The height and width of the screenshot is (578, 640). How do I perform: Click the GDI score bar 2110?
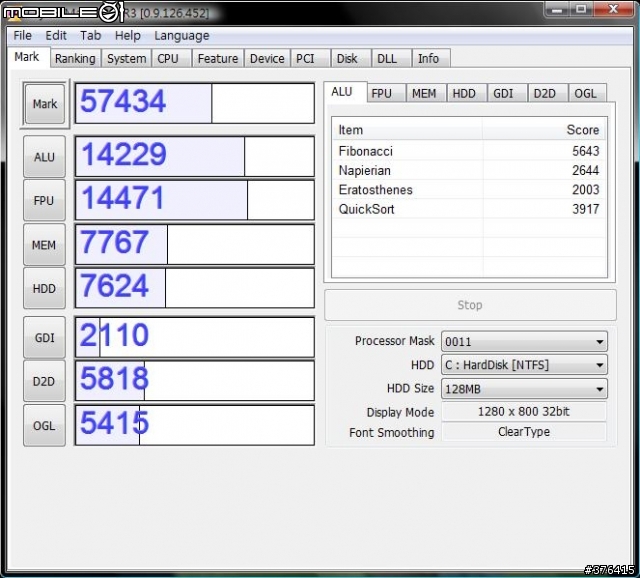(x=195, y=338)
